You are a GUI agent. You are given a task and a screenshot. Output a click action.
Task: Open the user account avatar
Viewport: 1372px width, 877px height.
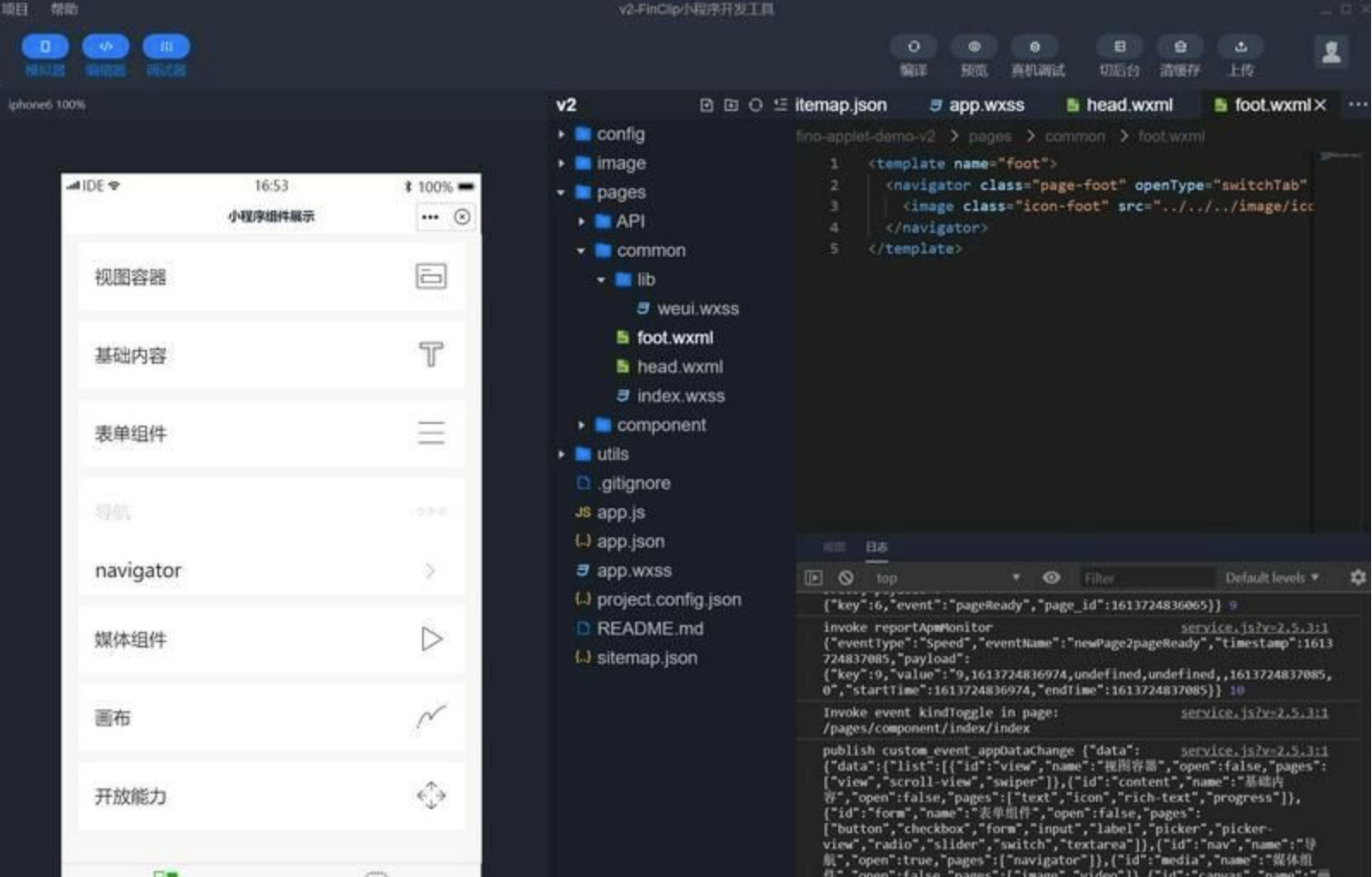tap(1331, 52)
